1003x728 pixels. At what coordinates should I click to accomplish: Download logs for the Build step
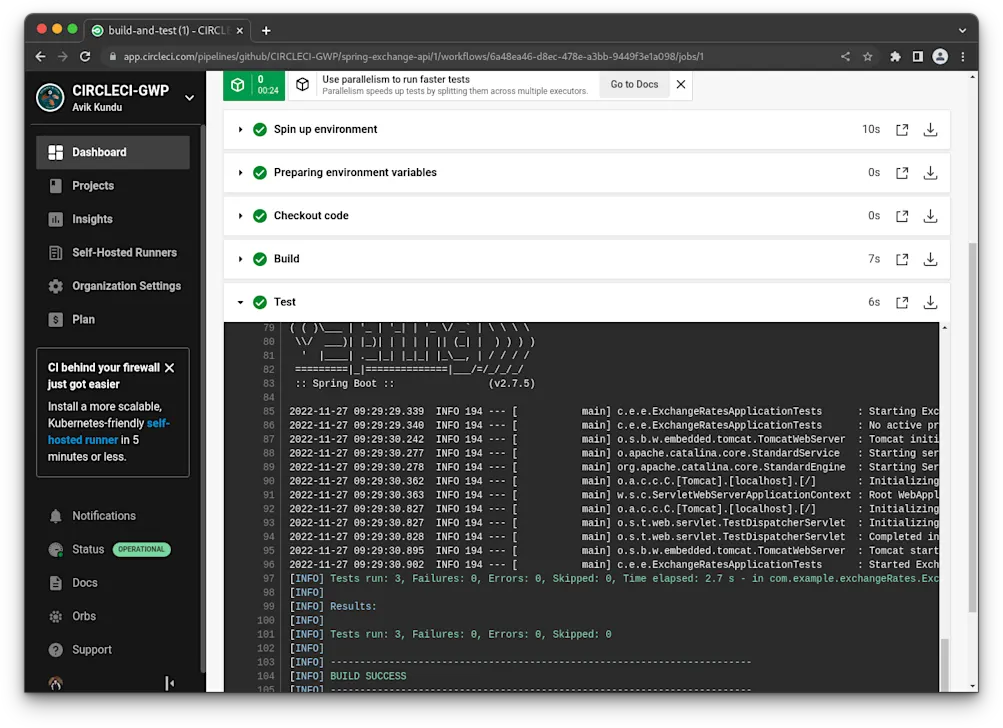tap(930, 258)
